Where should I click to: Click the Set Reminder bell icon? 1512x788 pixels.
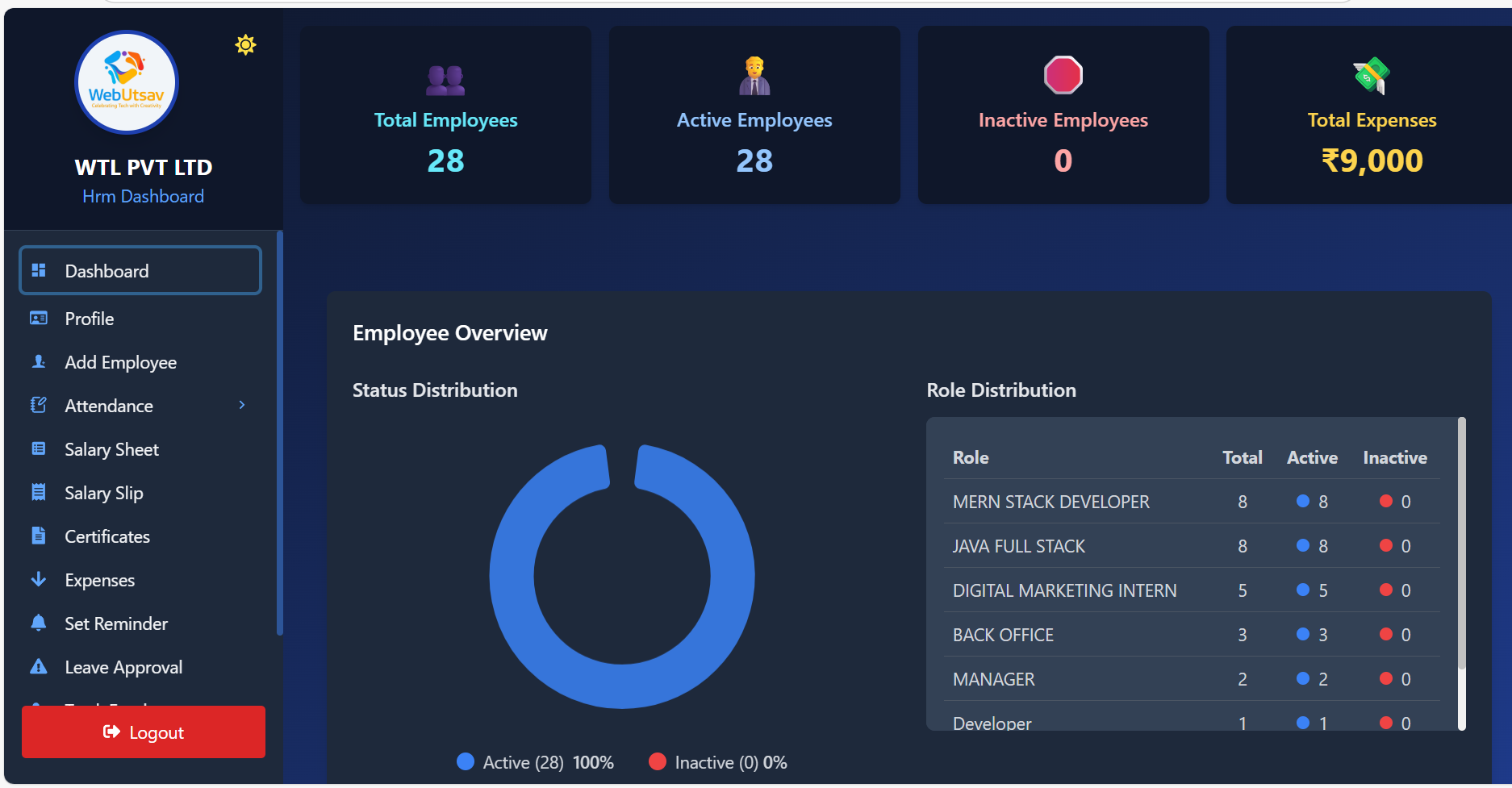[x=39, y=623]
